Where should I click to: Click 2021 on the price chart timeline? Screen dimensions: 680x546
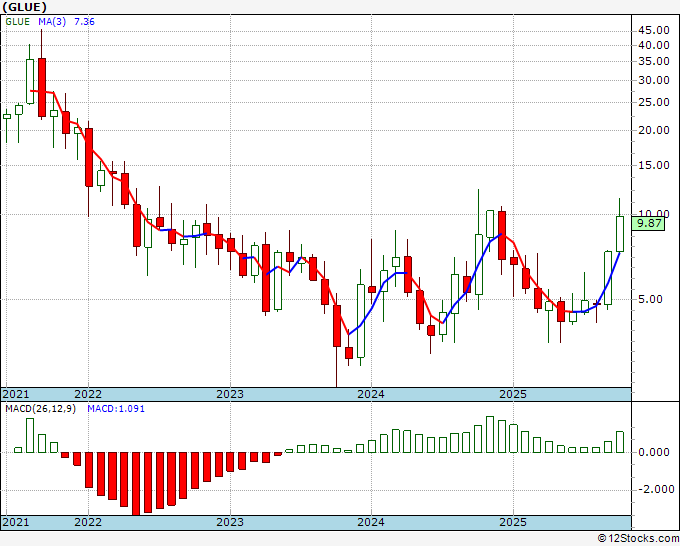(16, 394)
